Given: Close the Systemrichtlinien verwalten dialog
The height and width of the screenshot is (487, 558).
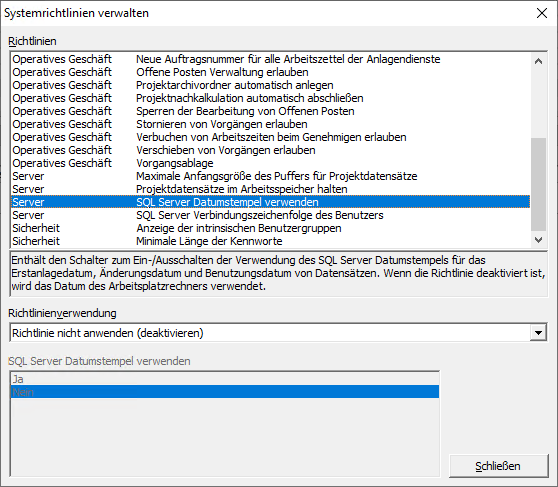Looking at the screenshot, I should pos(542,13).
